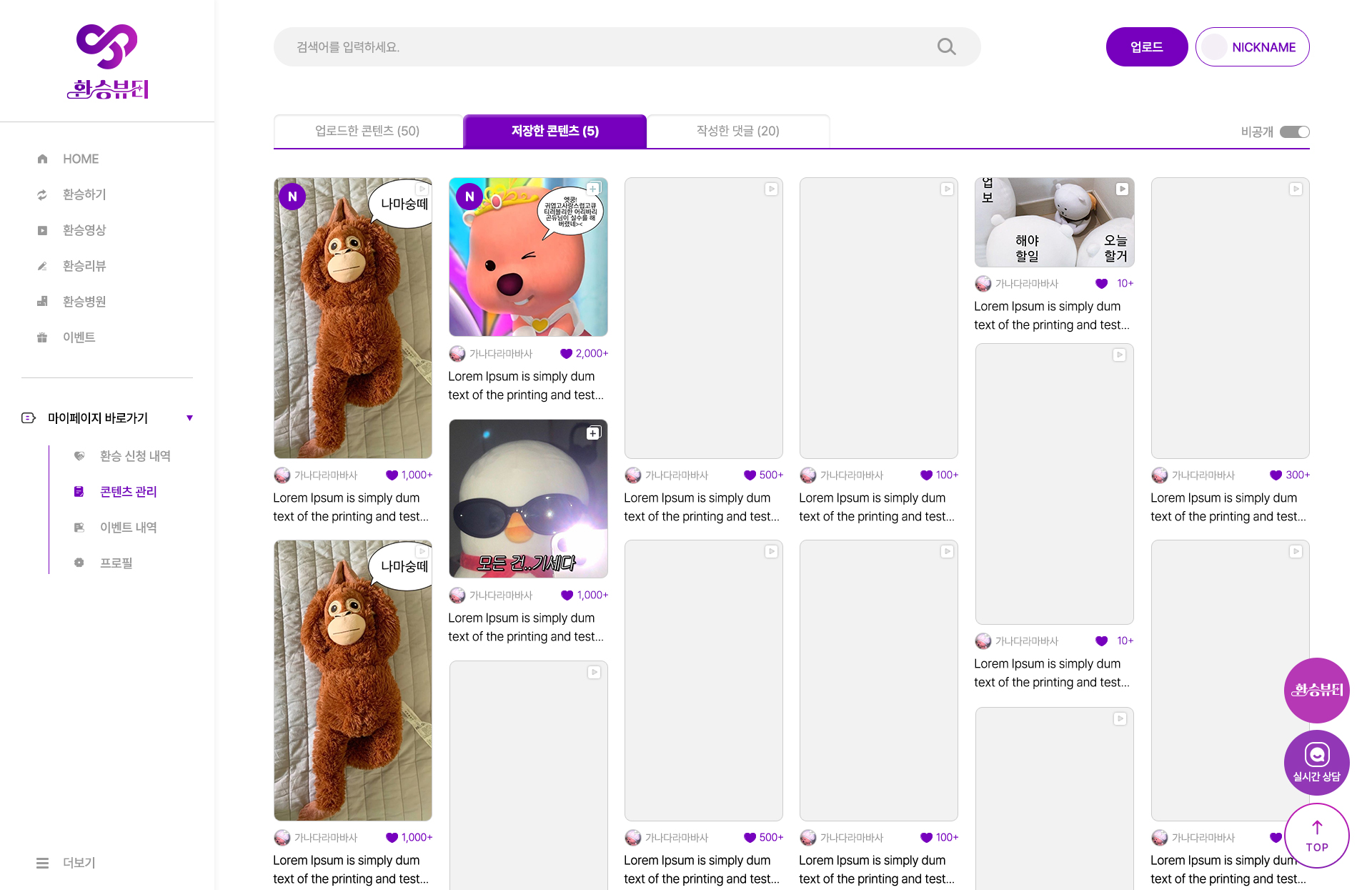Switch to 업로드한 콘텐츠 (50) tab
The width and height of the screenshot is (1372, 890).
click(367, 131)
